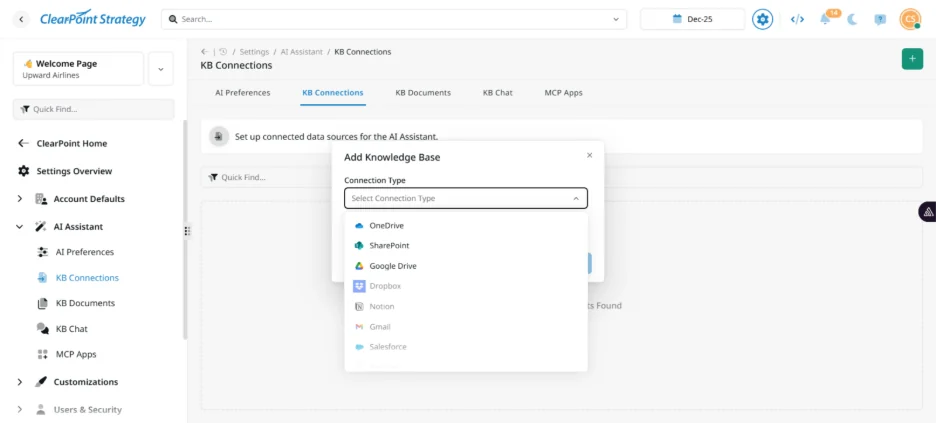Click the dark floating widget icon at right edge
This screenshot has height=423, width=936.
pos(928,212)
